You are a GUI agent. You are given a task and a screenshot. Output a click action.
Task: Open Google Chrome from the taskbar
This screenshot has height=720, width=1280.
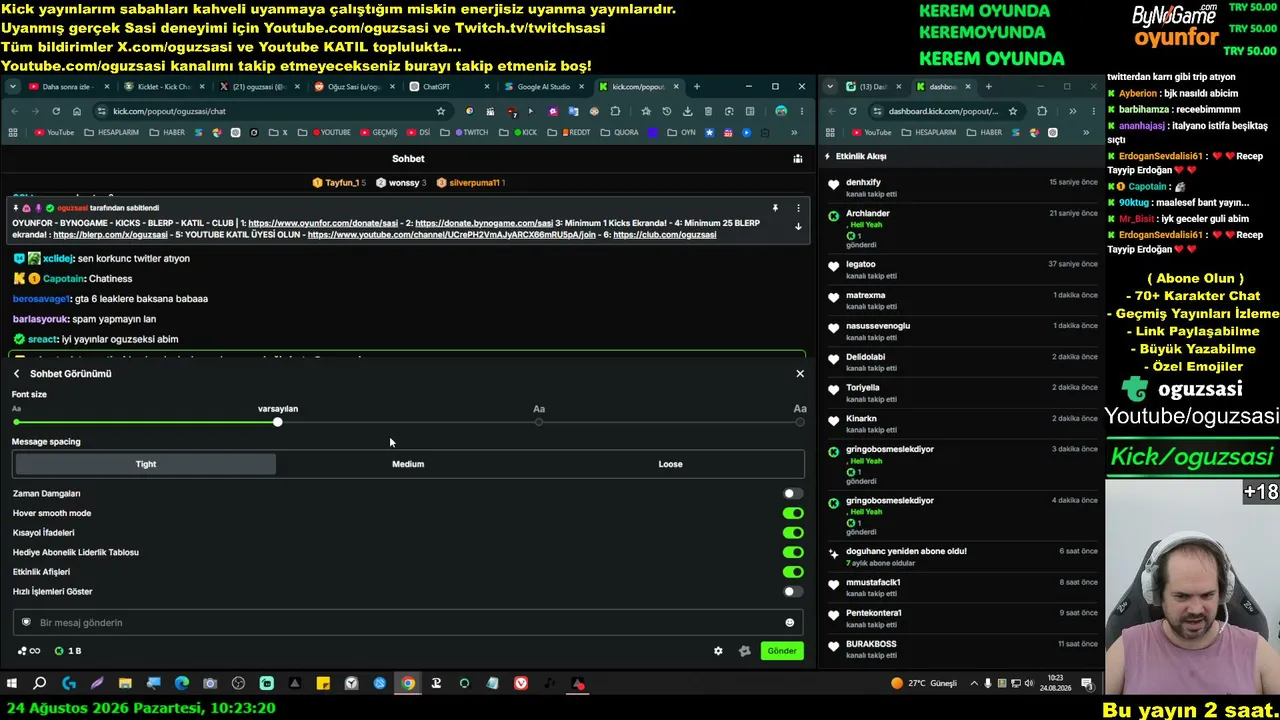[x=408, y=684]
